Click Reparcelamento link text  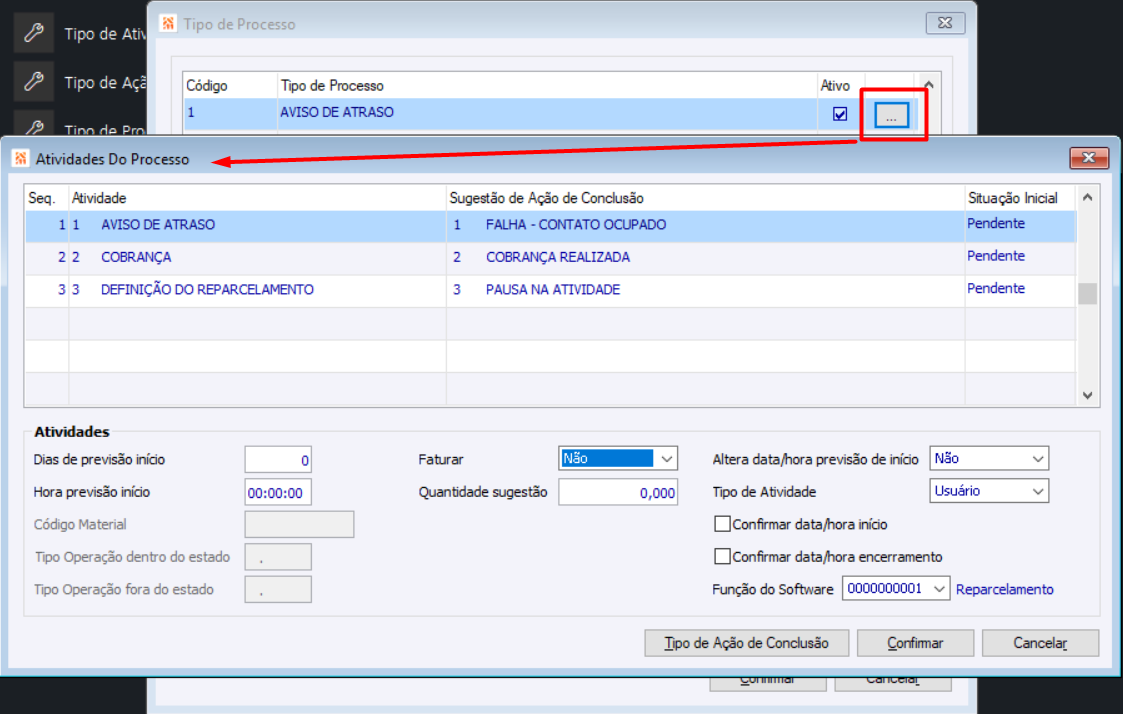pyautogui.click(x=1004, y=589)
